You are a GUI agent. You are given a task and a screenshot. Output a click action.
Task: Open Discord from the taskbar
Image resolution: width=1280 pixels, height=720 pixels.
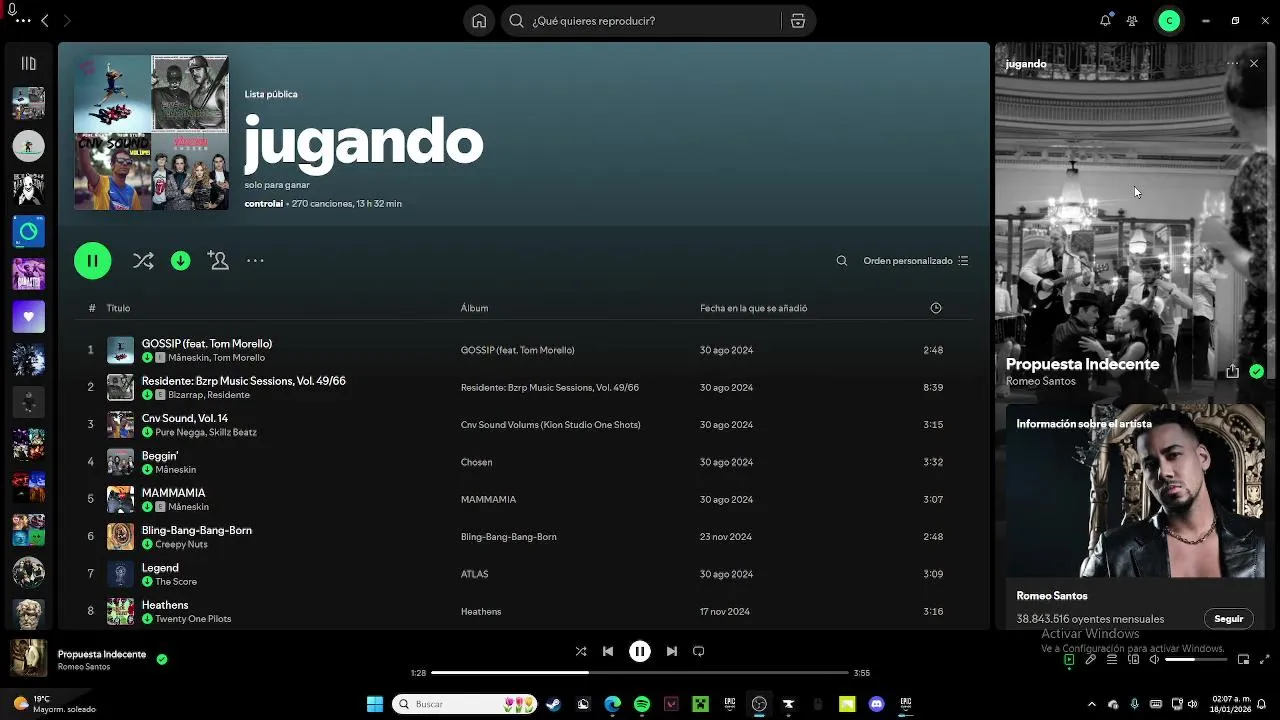(876, 704)
